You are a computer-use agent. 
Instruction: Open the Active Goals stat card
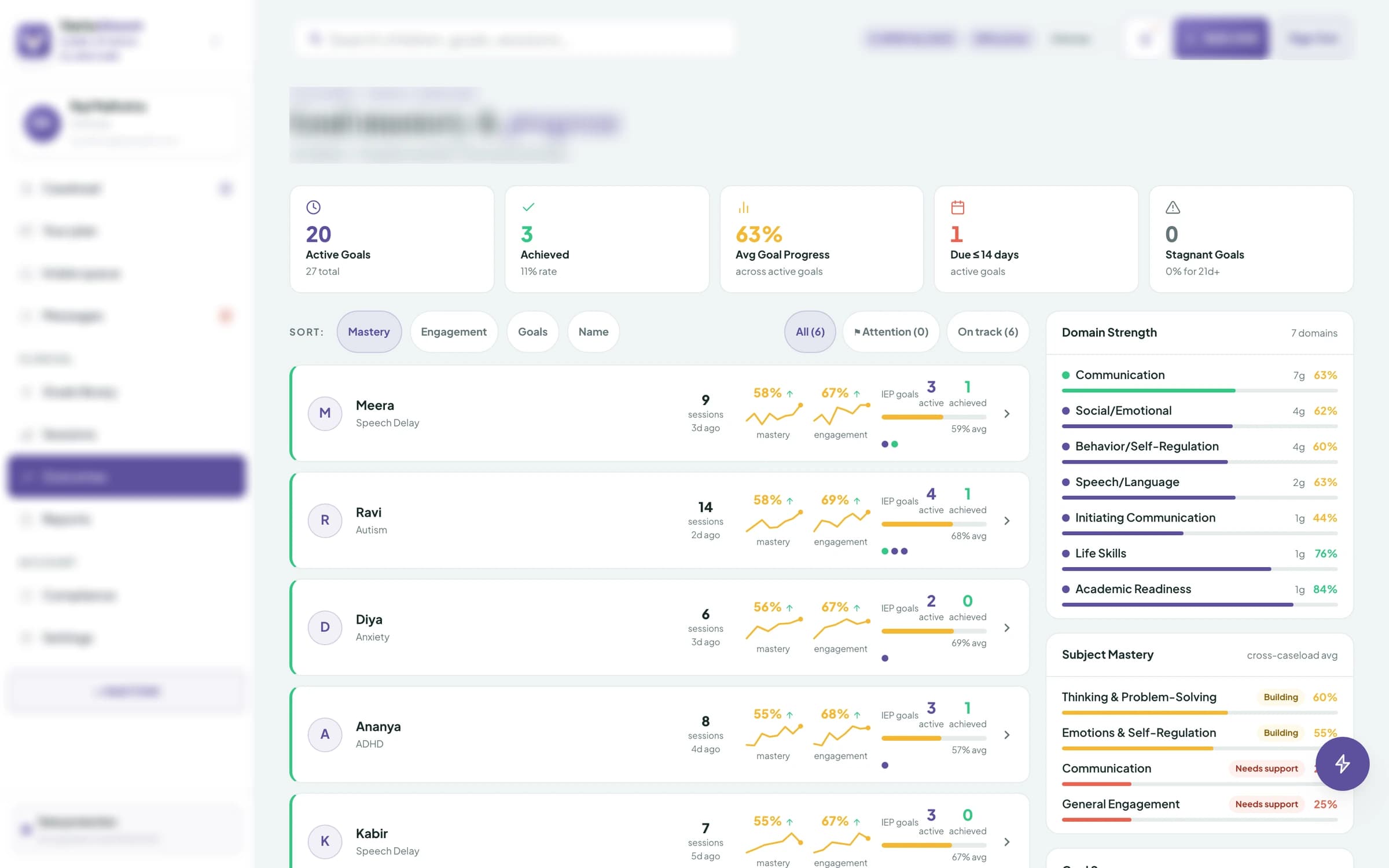(392, 239)
